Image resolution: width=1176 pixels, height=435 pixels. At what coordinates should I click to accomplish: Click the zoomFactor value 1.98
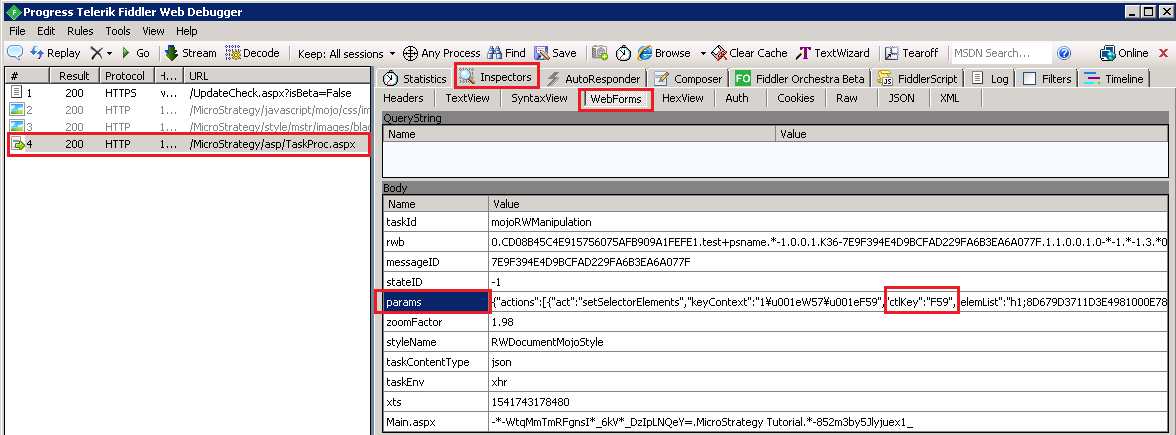point(502,322)
